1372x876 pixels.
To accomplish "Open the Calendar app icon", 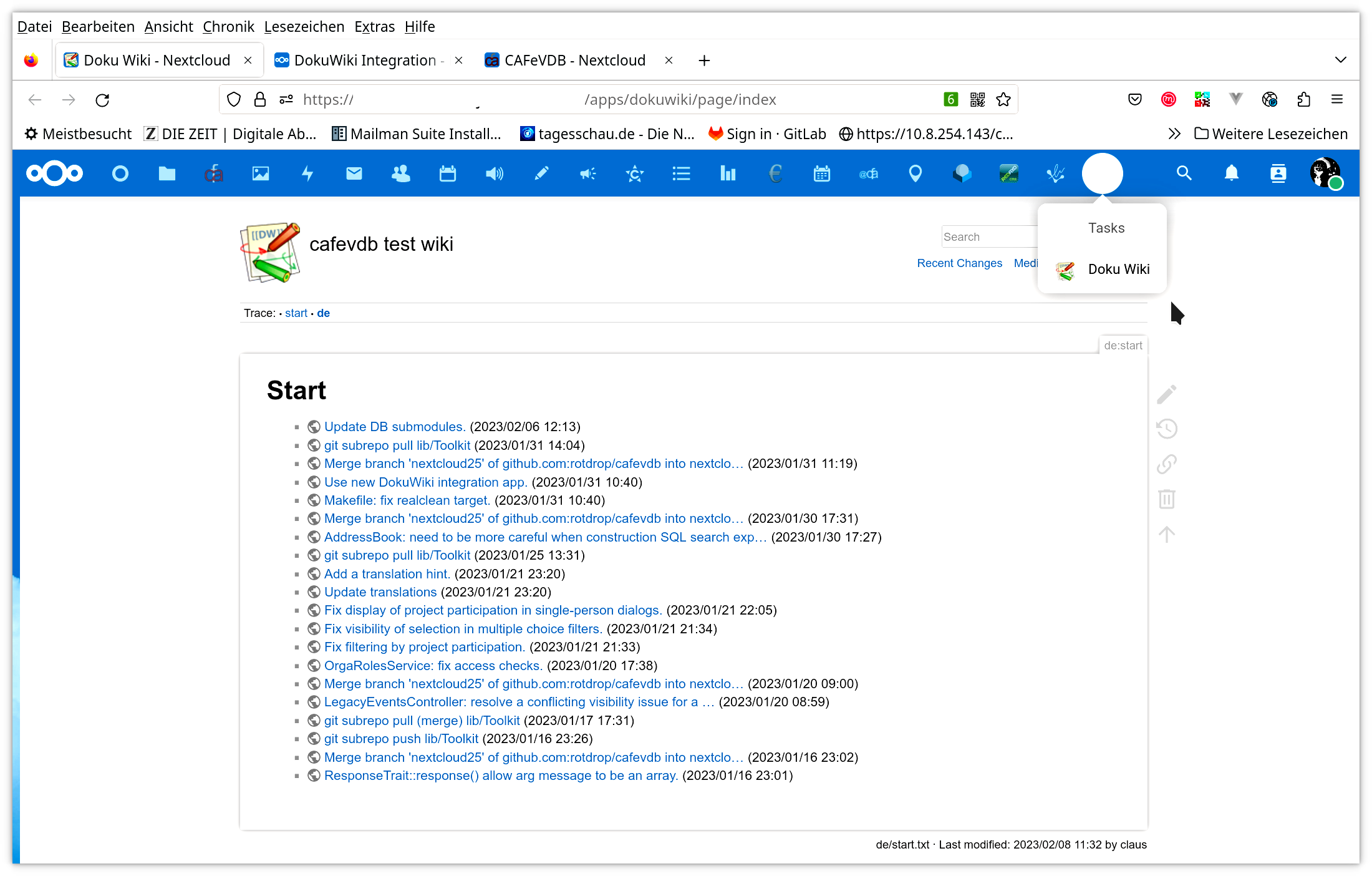I will pyautogui.click(x=447, y=173).
